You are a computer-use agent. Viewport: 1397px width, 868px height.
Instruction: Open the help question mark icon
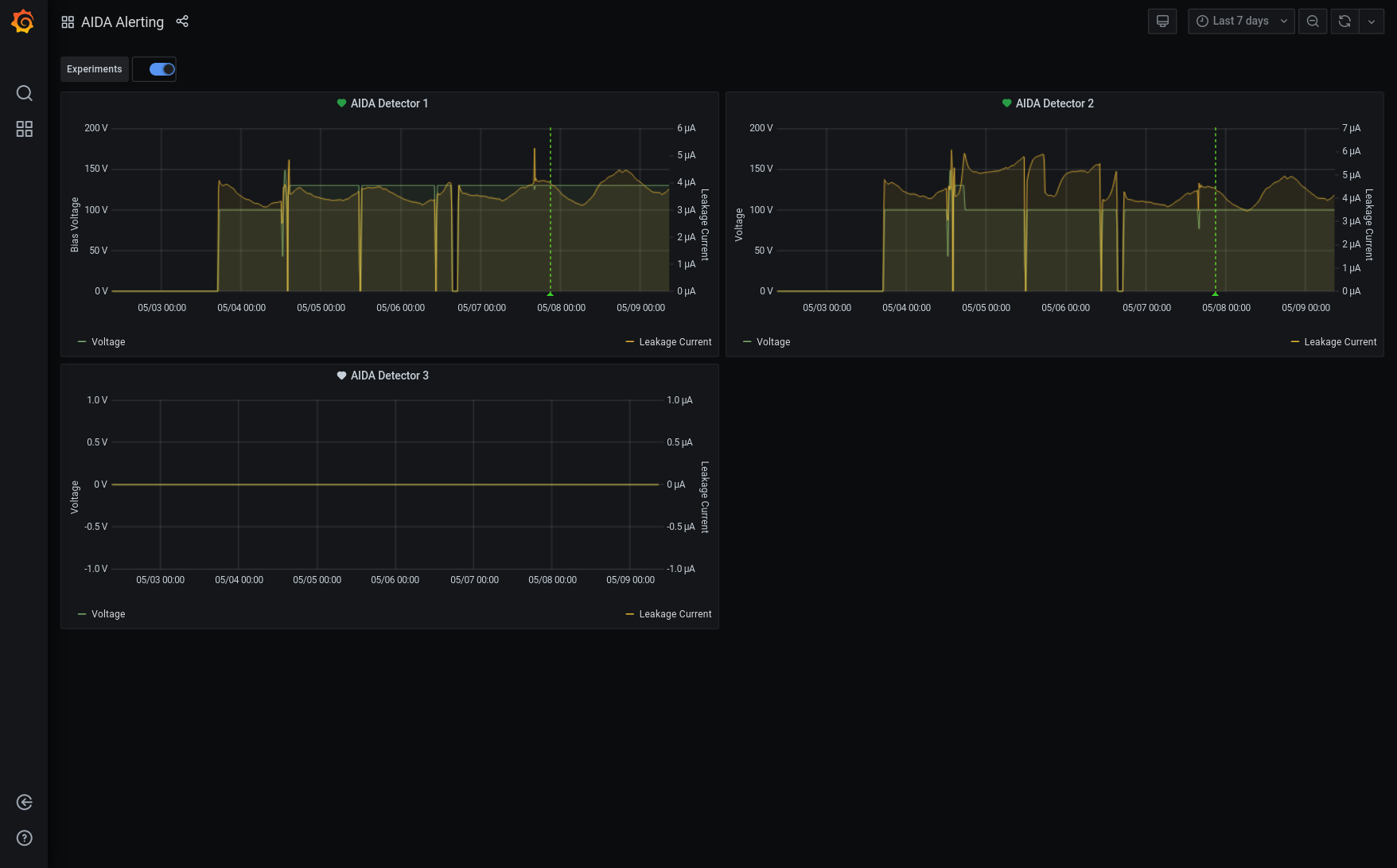pyautogui.click(x=25, y=838)
